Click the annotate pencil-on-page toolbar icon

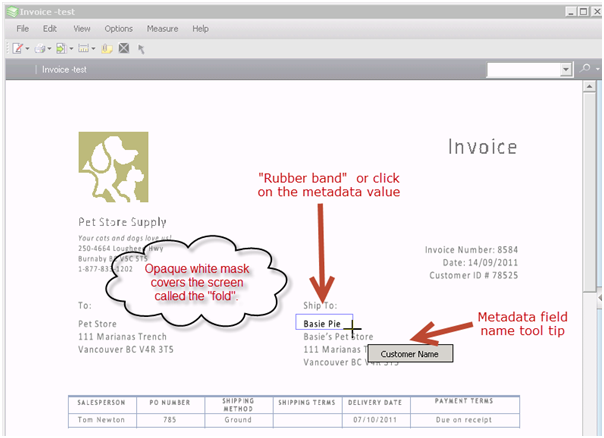18,49
